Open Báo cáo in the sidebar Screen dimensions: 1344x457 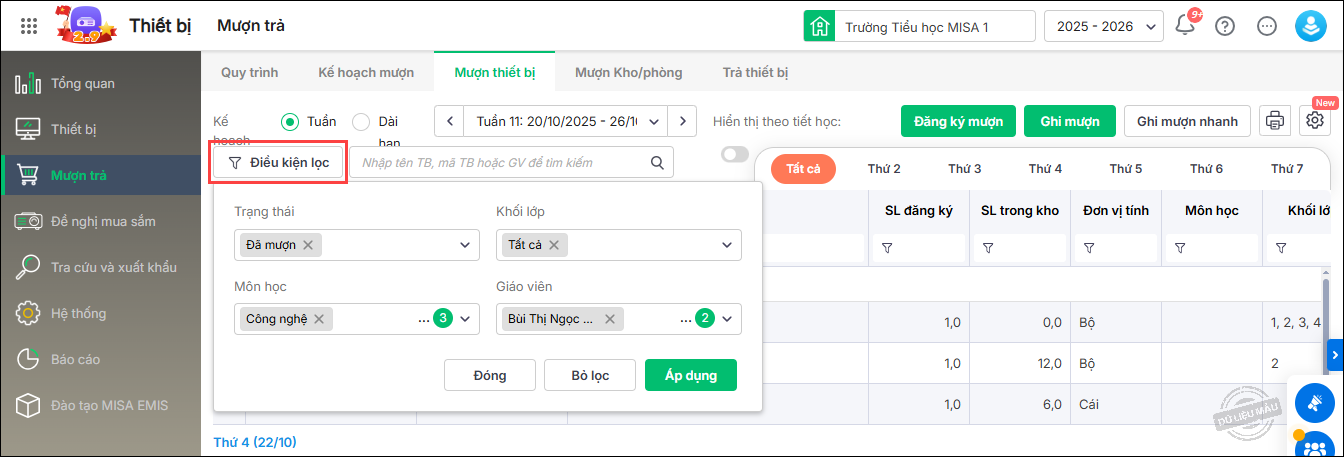click(75, 359)
